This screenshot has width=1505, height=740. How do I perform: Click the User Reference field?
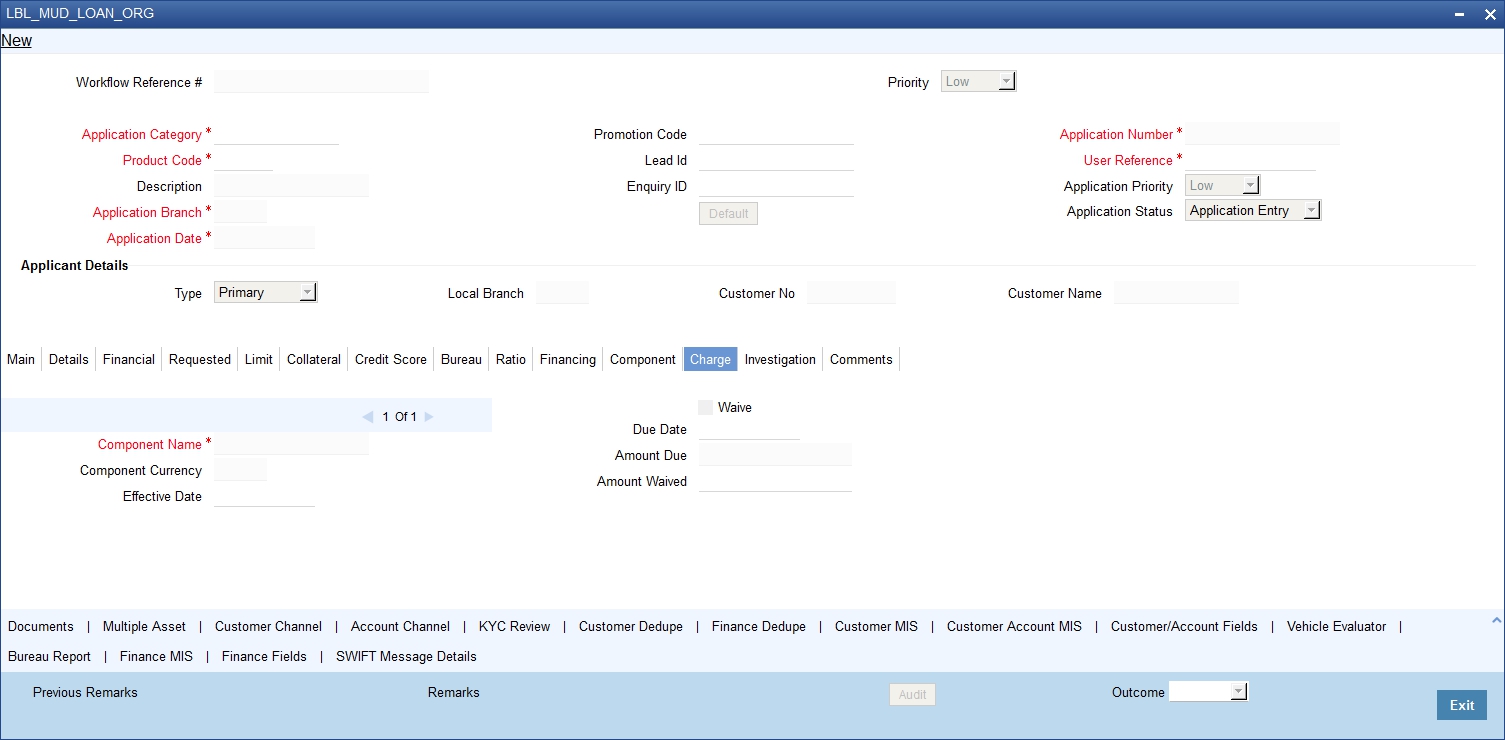coord(1250,160)
